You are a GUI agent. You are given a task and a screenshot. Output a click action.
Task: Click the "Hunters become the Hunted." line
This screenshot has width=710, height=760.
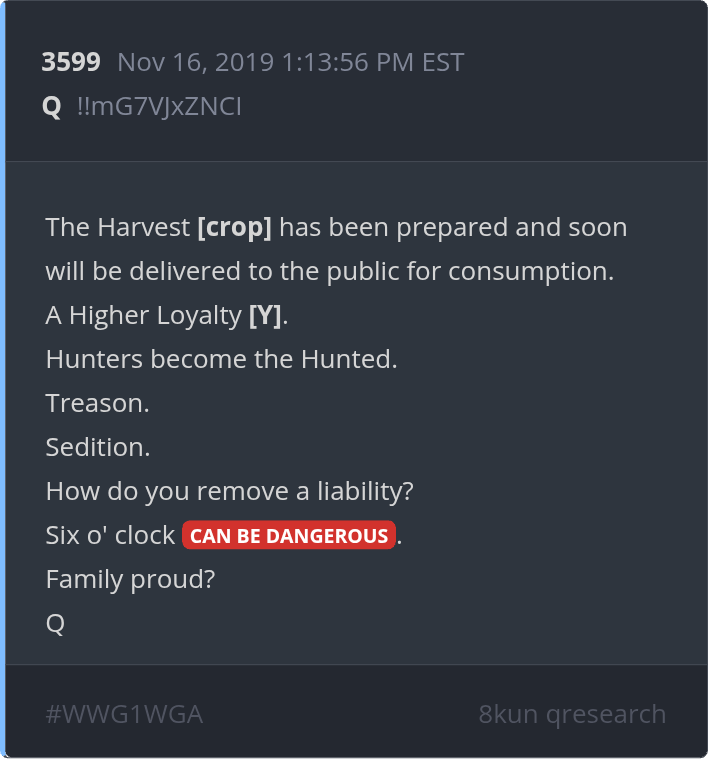(221, 359)
